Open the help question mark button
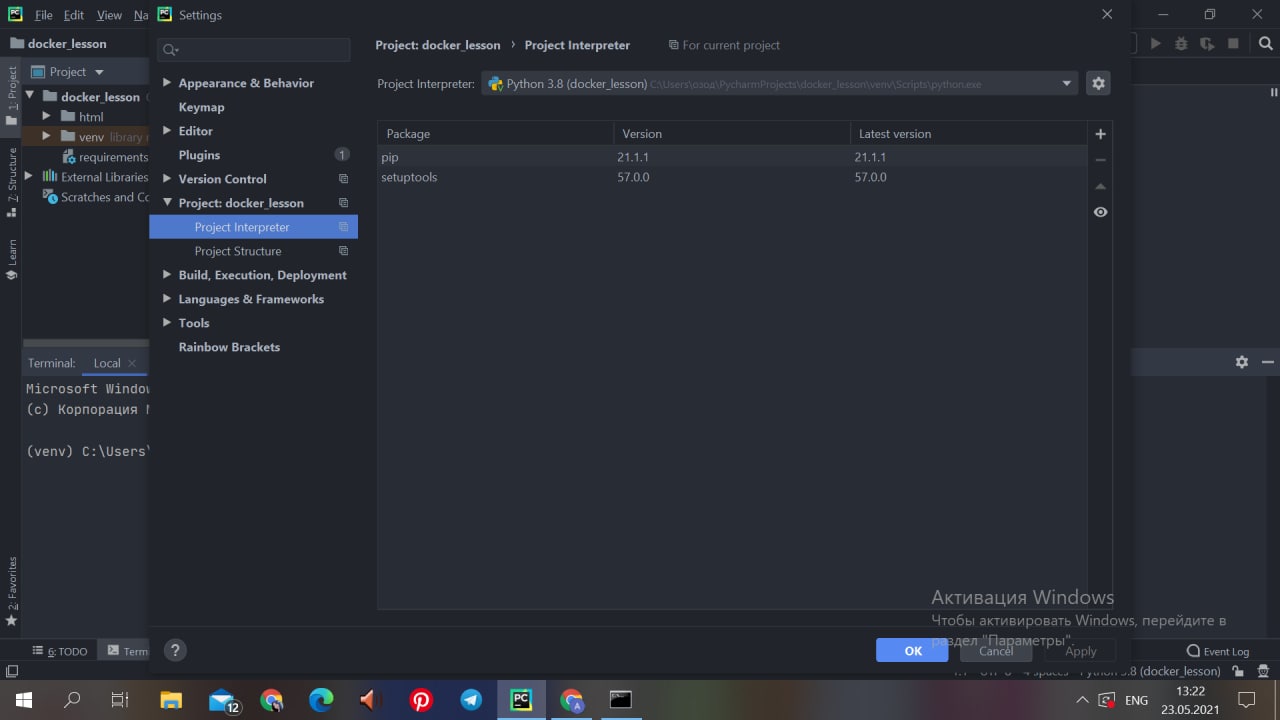 point(175,650)
